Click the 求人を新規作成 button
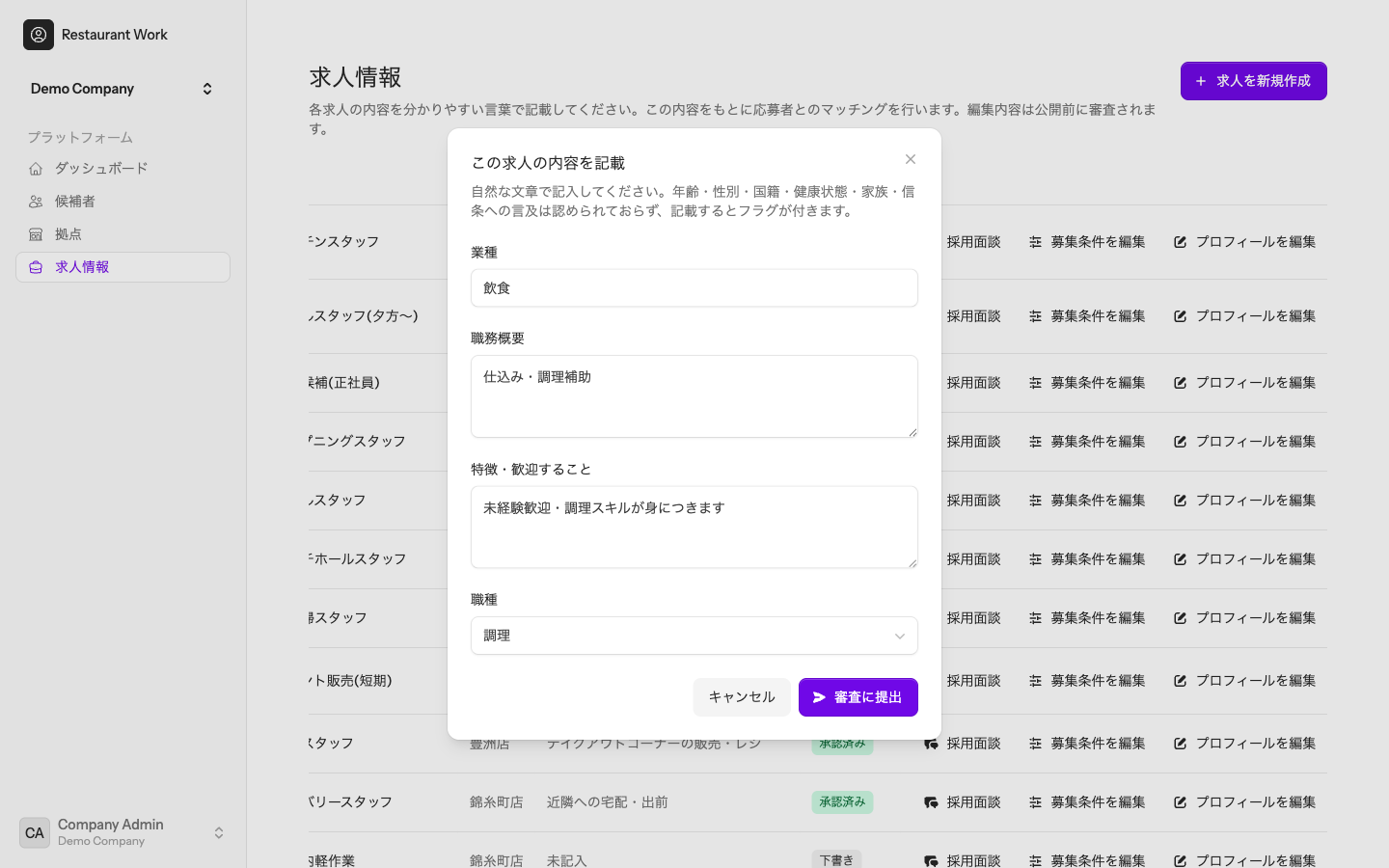This screenshot has height=868, width=1389. [1254, 81]
